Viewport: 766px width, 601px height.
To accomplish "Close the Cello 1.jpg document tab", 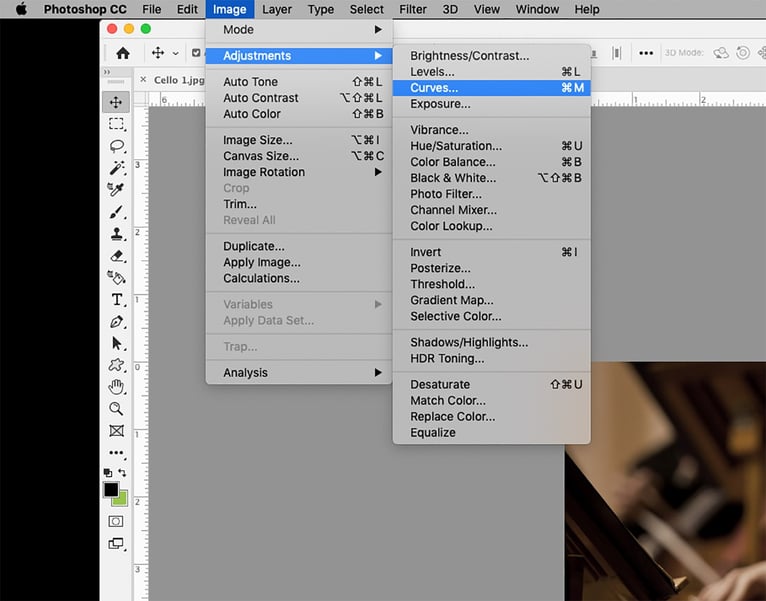I will (143, 79).
